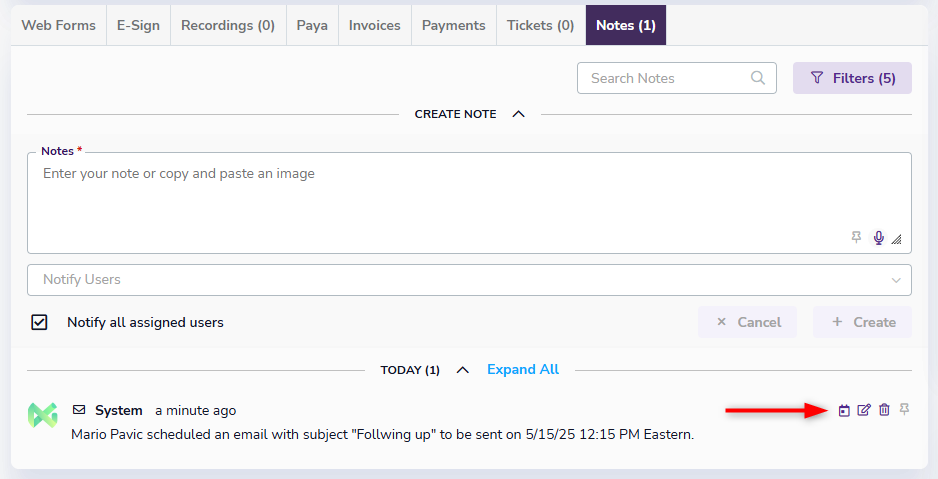Click the "System" author name

(x=118, y=410)
